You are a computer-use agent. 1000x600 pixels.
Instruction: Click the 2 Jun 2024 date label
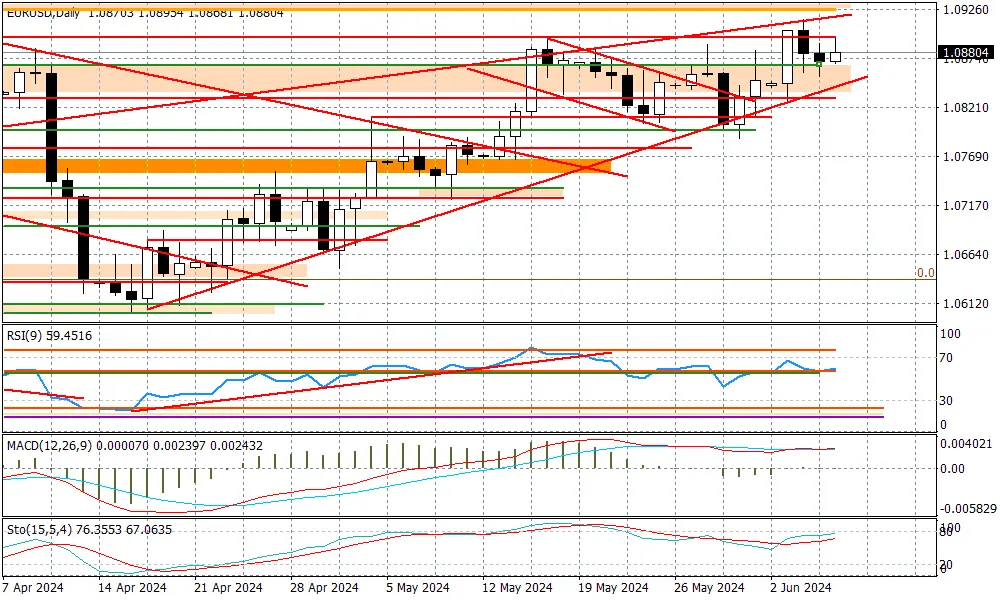click(x=802, y=587)
